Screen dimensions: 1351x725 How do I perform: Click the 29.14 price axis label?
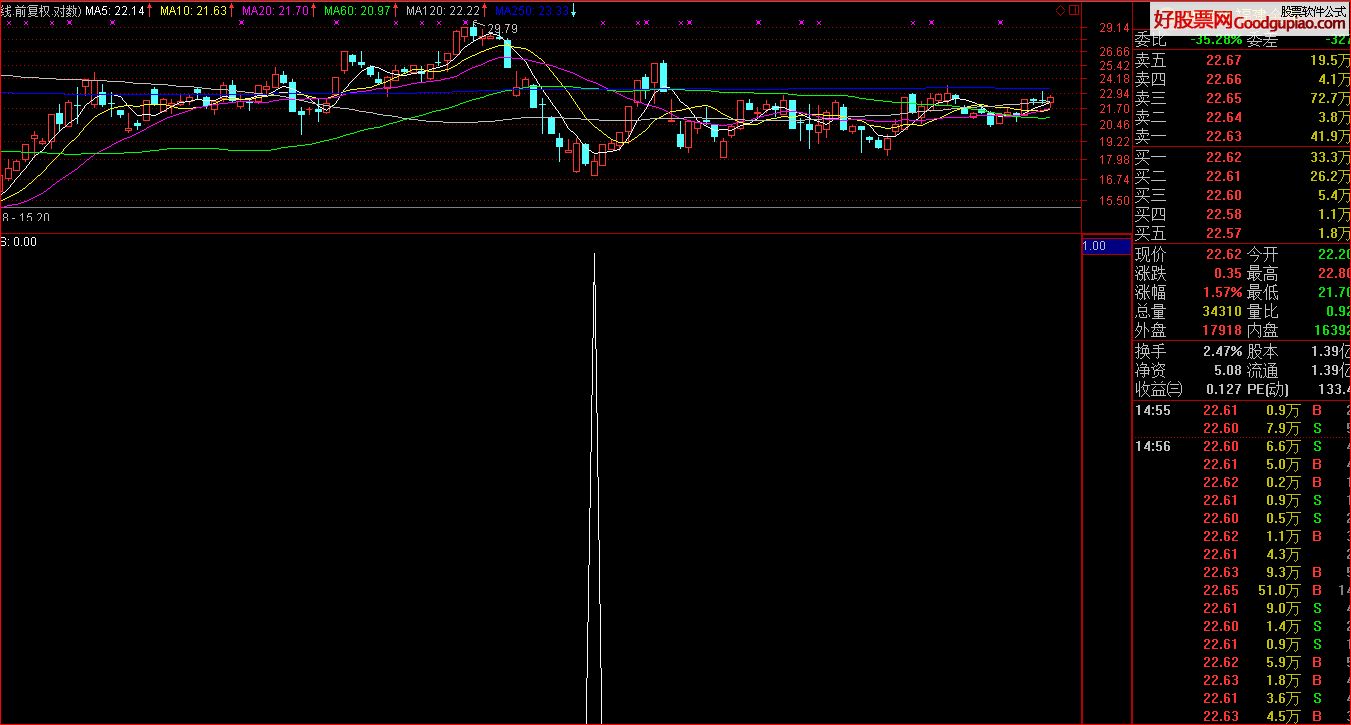[x=1113, y=28]
